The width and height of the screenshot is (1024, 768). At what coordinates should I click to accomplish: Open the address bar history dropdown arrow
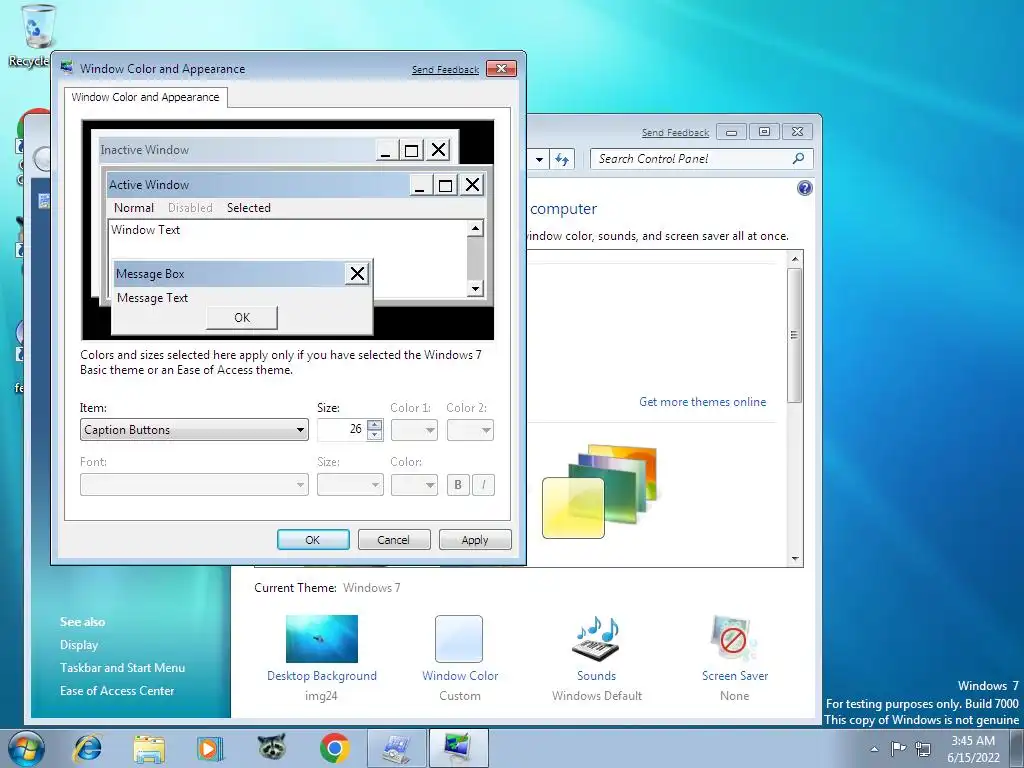click(539, 159)
